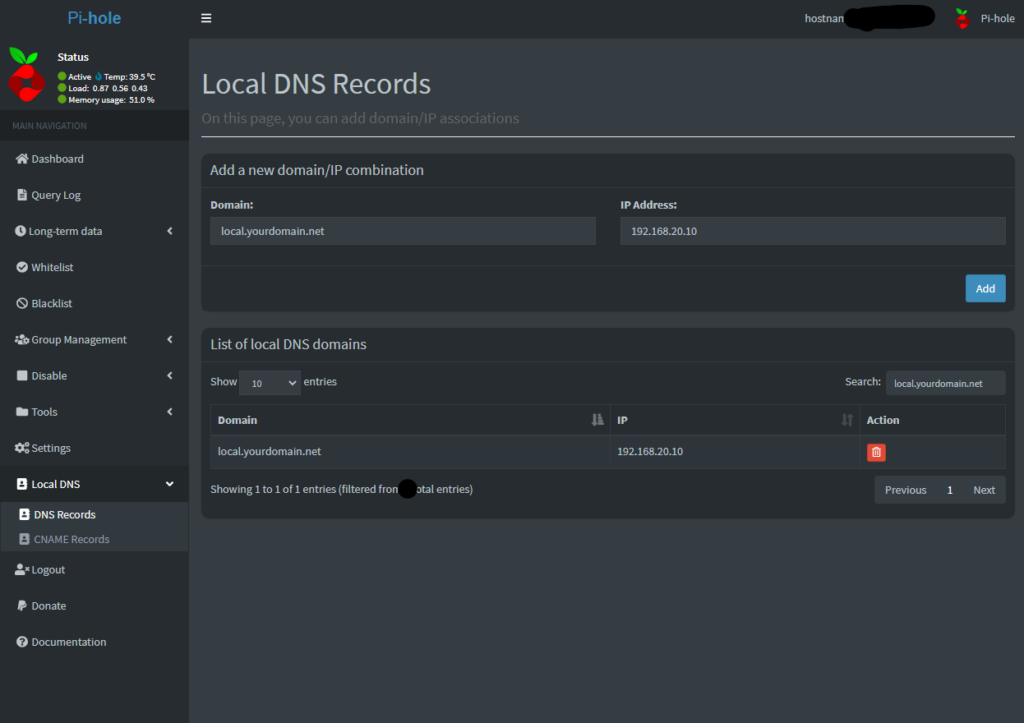The height and width of the screenshot is (723, 1024).
Task: Delete the local.yourdomain.net record with trash icon
Action: coord(876,452)
